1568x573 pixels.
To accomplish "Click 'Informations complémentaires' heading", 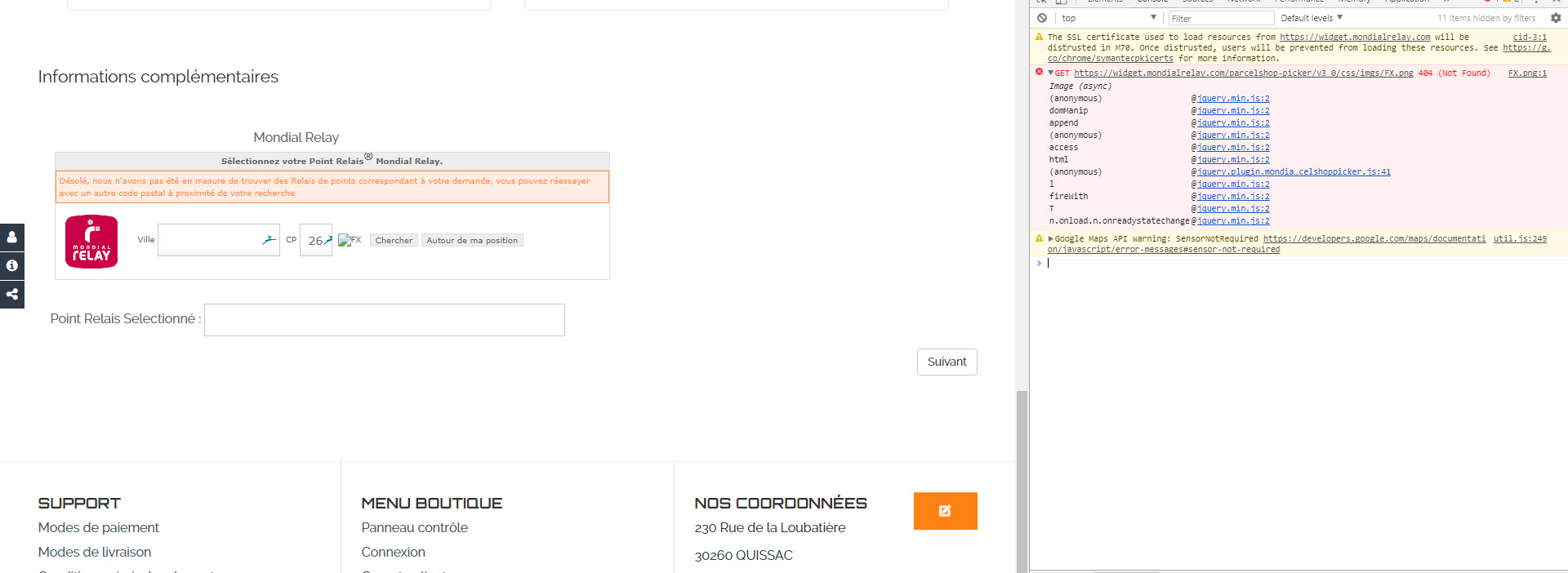I will (x=158, y=77).
